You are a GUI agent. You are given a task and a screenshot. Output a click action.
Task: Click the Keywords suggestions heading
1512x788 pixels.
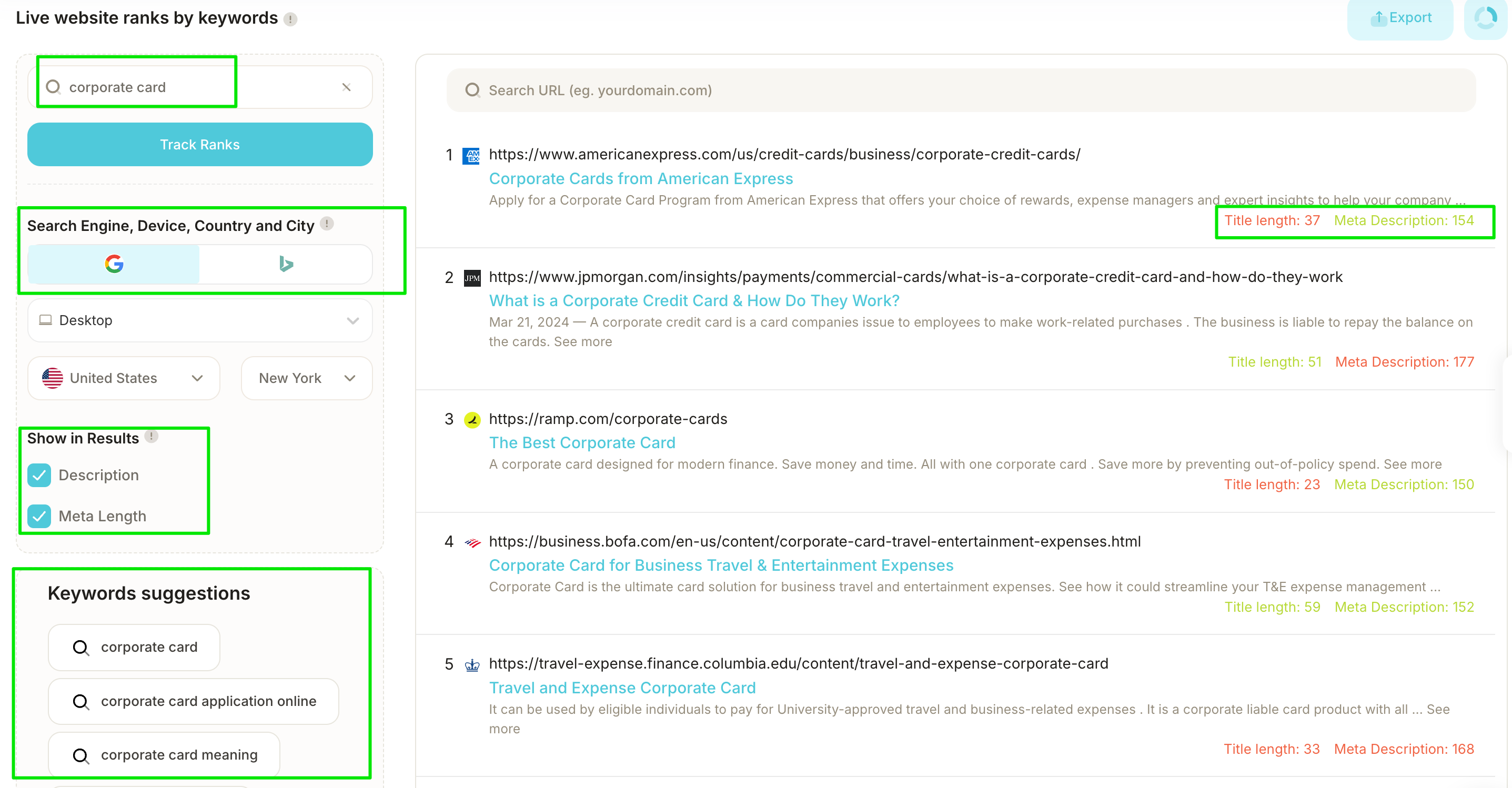148,593
